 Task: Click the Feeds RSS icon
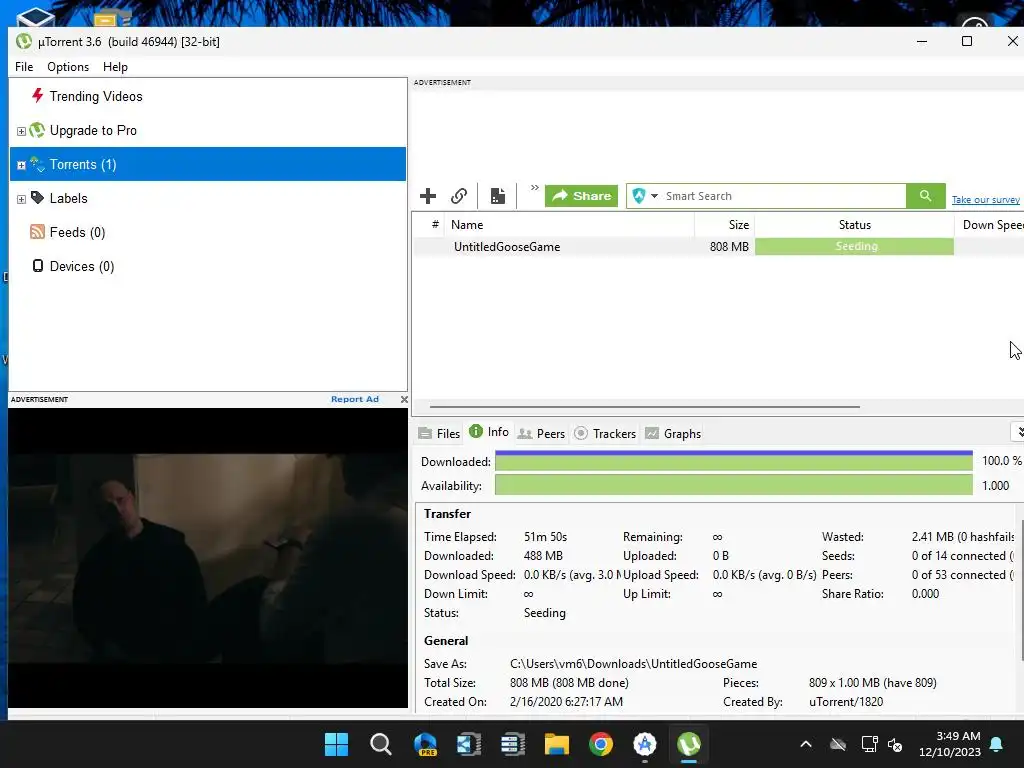38,232
